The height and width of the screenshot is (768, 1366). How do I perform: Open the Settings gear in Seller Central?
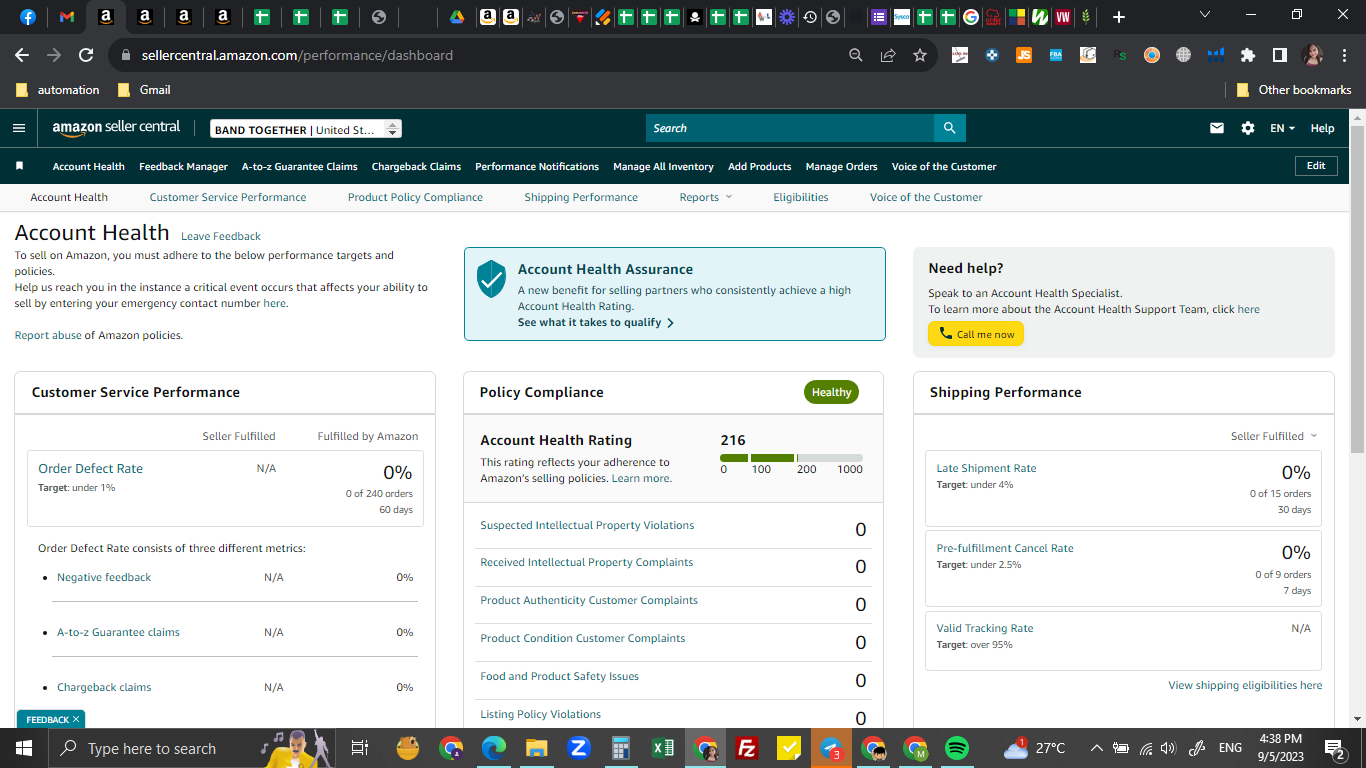click(x=1247, y=128)
